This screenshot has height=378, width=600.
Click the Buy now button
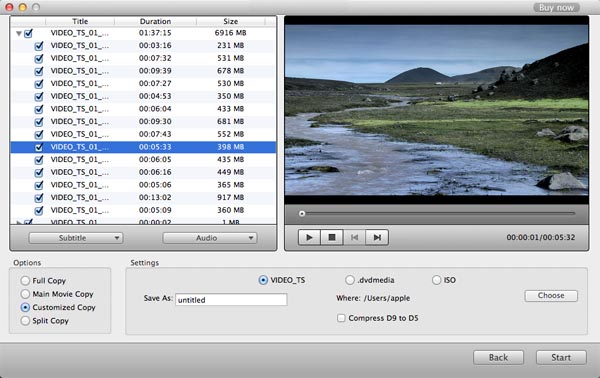point(556,8)
